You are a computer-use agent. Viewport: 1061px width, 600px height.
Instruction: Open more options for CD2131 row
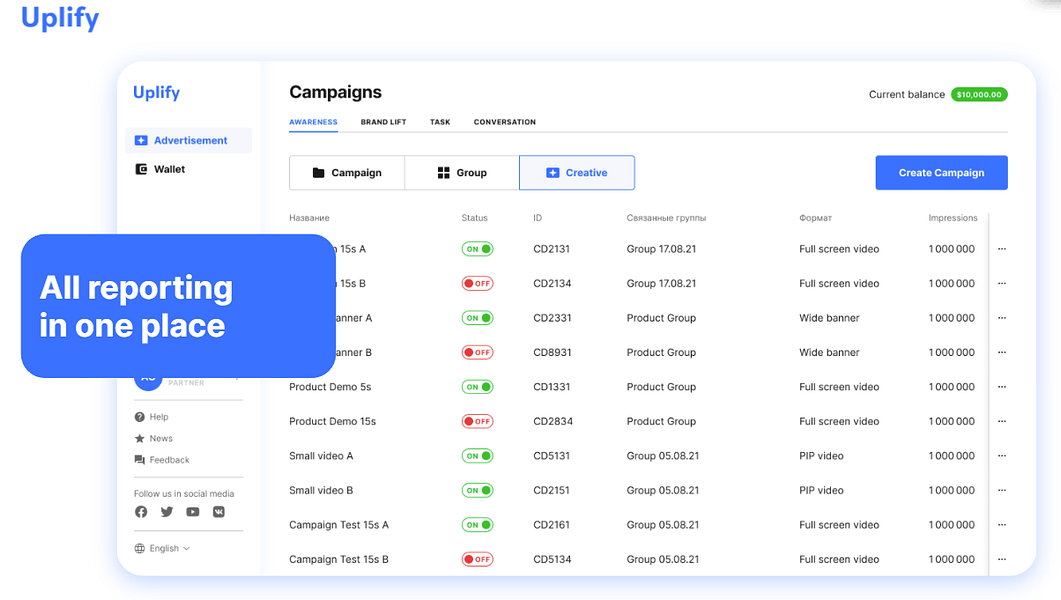1001,249
